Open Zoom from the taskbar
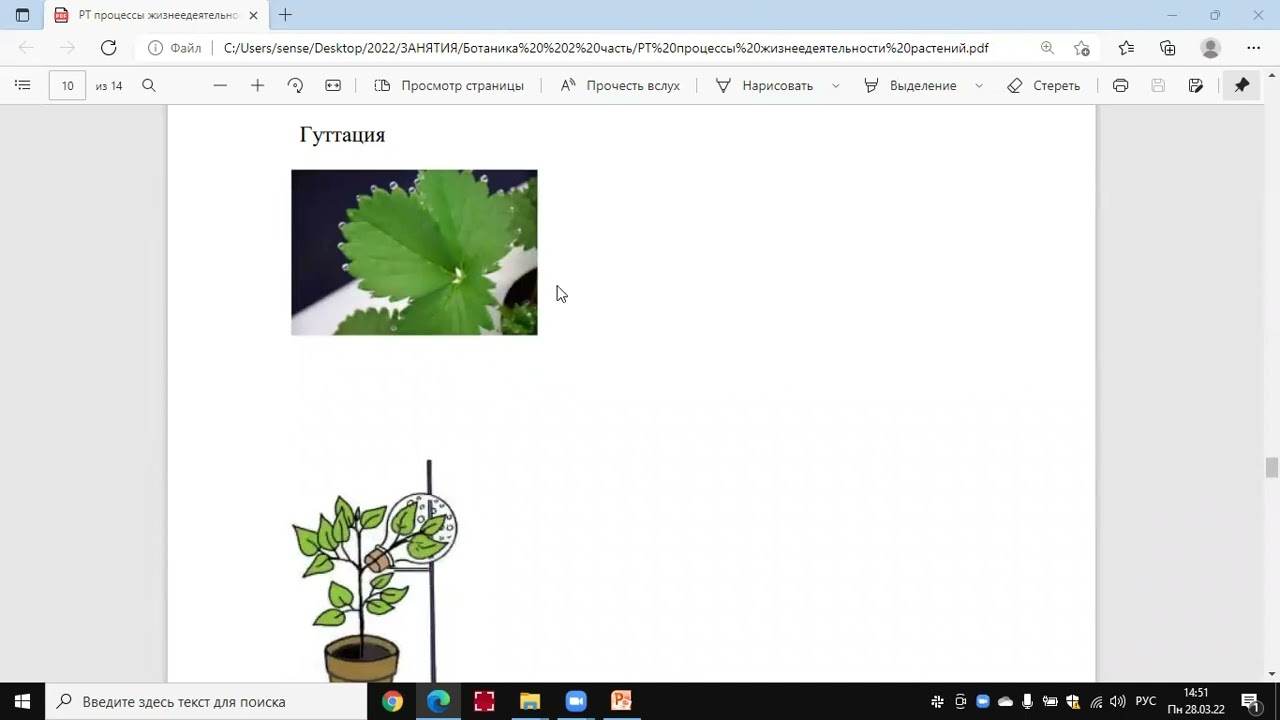This screenshot has height=720, width=1280. (576, 701)
